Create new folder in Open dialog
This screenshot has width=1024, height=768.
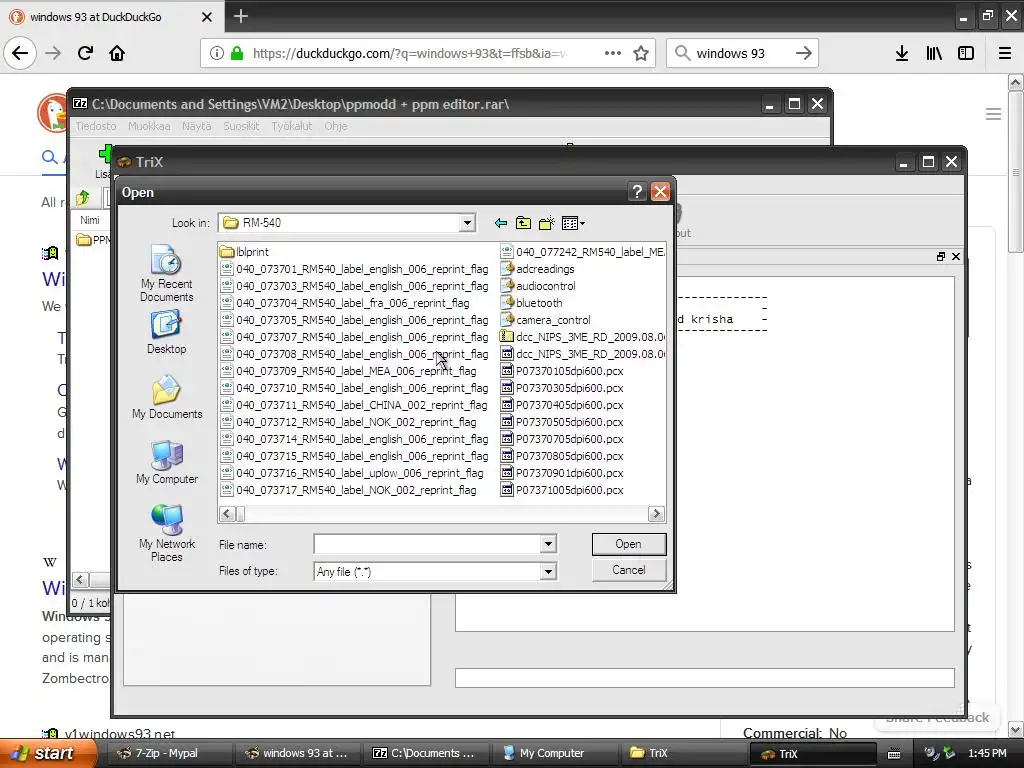coord(547,223)
